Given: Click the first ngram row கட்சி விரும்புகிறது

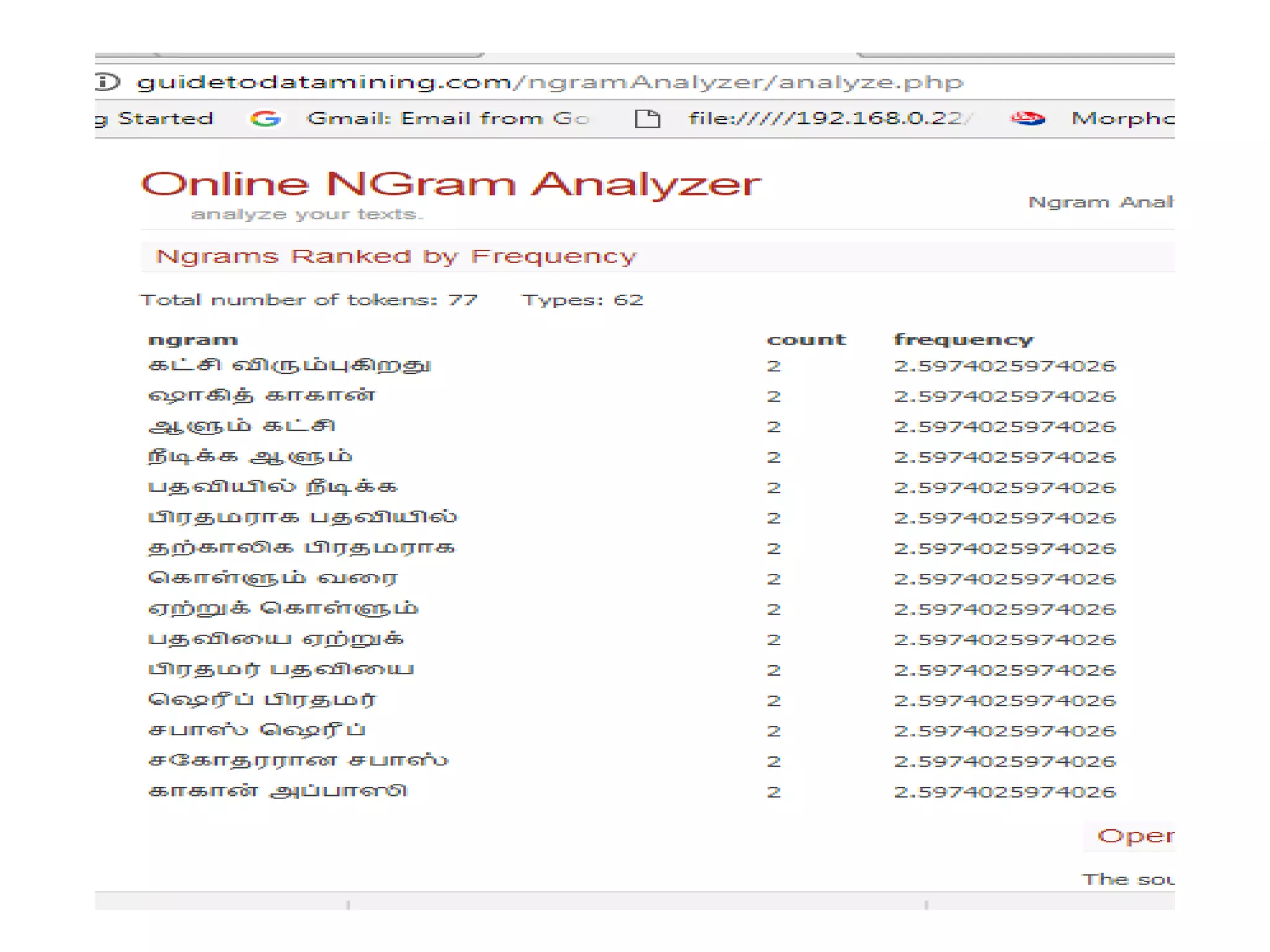Looking at the screenshot, I should pyautogui.click(x=289, y=365).
